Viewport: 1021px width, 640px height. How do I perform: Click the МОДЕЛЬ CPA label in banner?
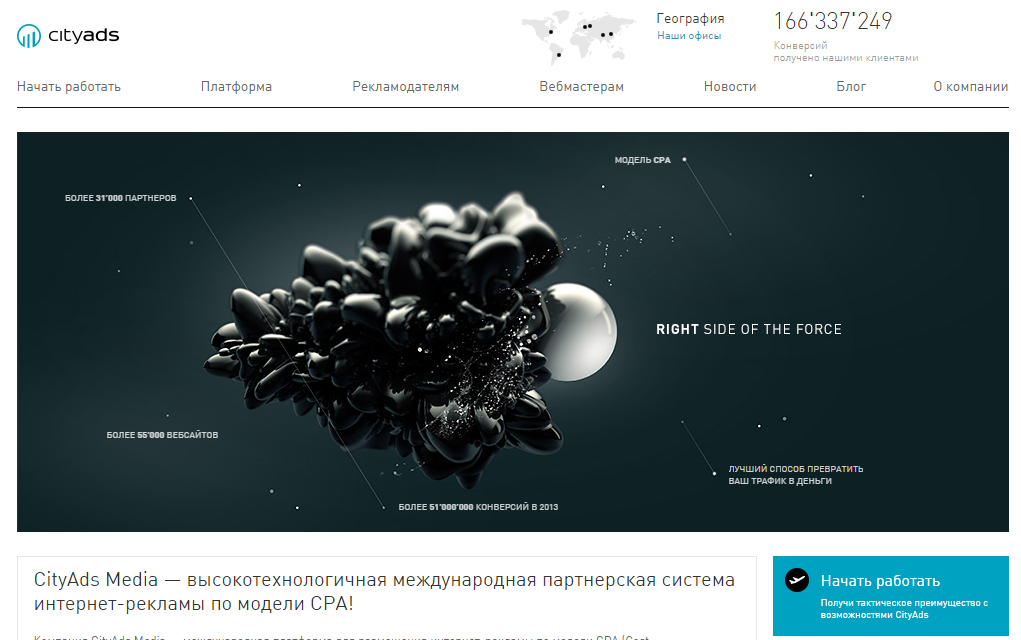point(643,160)
